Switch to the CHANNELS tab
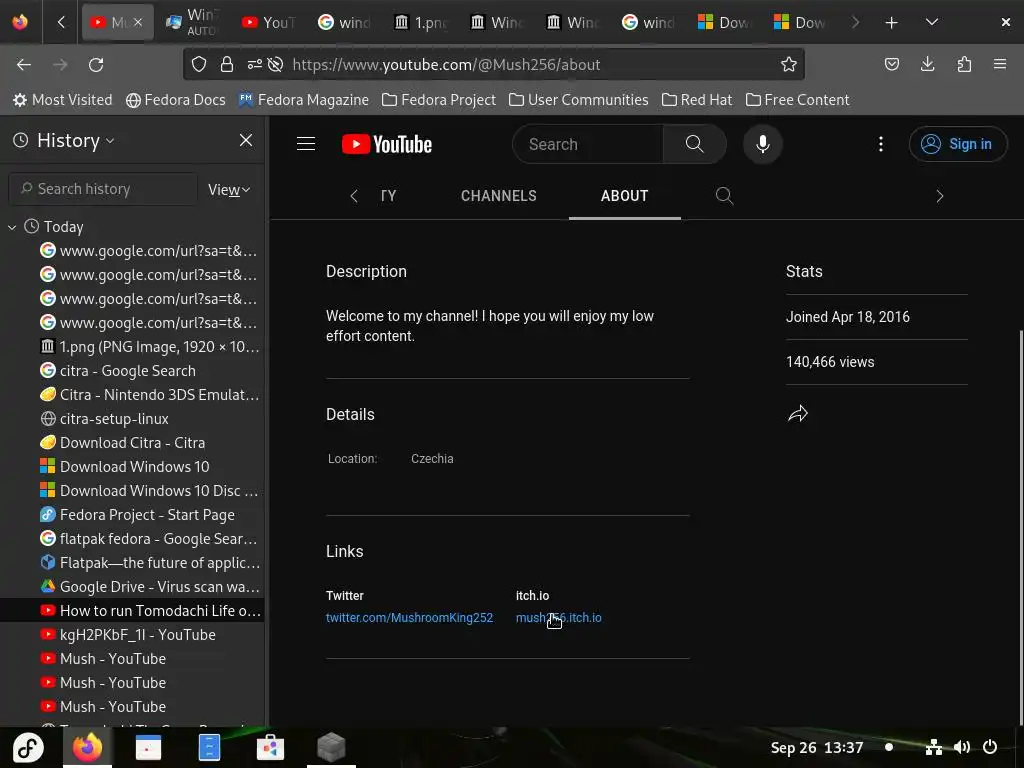The image size is (1024, 768). [498, 196]
